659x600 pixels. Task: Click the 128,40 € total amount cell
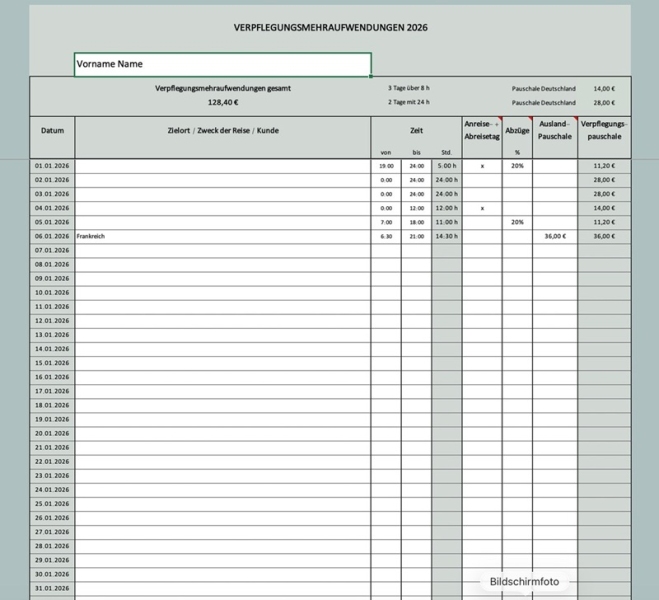point(222,102)
